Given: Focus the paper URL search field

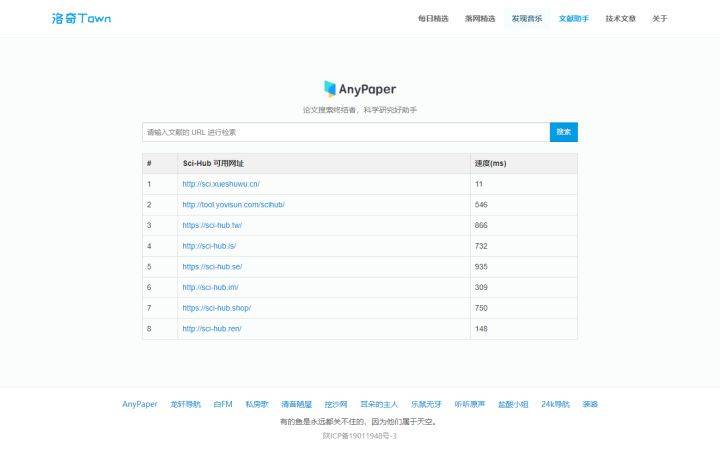Looking at the screenshot, I should tap(346, 132).
